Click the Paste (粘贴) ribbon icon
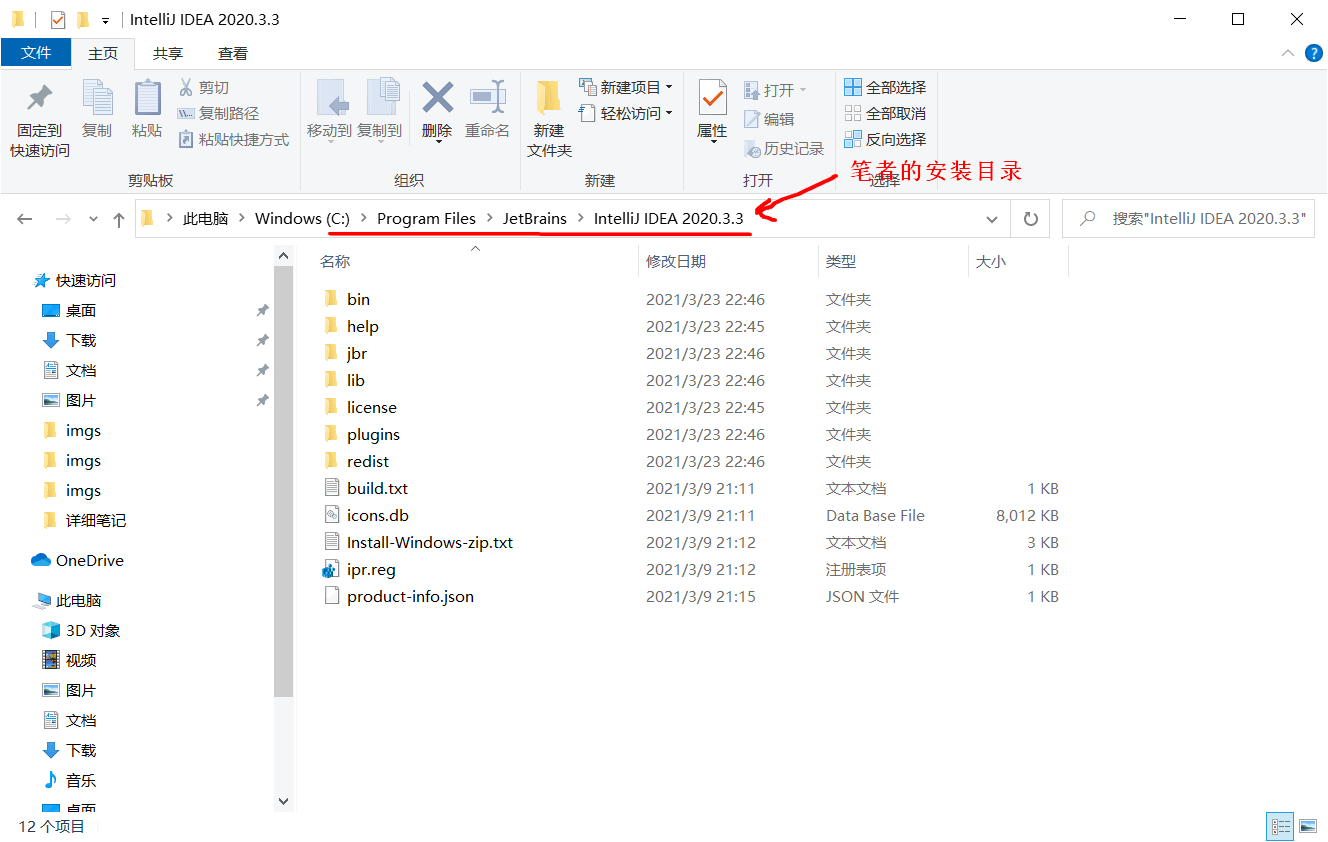The height and width of the screenshot is (842, 1328). point(147,98)
